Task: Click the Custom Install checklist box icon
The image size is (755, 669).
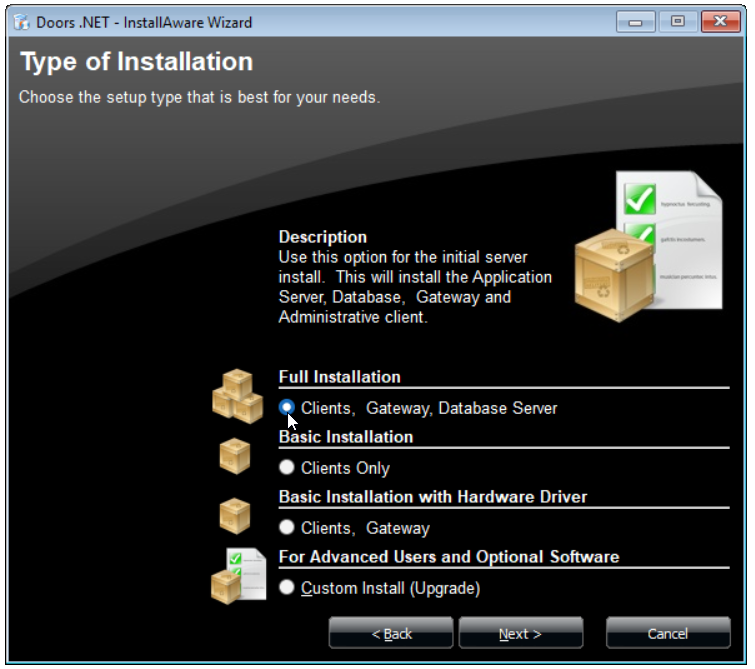Action: pyautogui.click(x=239, y=576)
